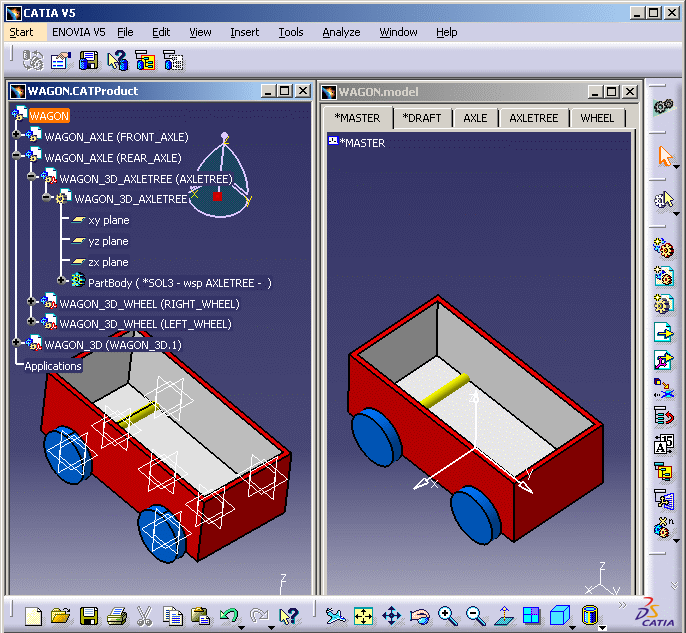Click the Fly mode airplane icon
Screen dimensions: 686x633
pos(335,616)
